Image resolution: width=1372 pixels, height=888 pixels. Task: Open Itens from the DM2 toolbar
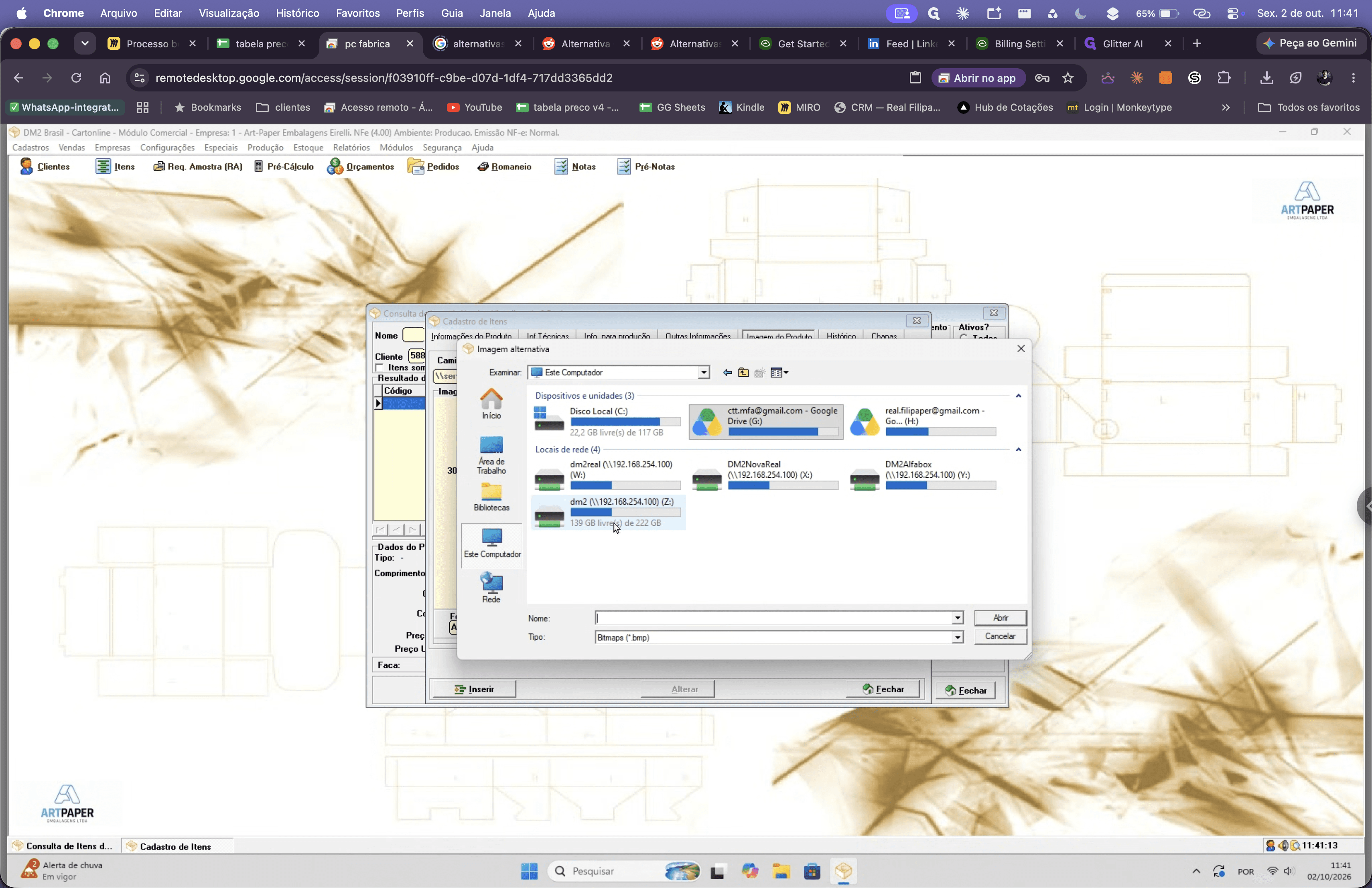(115, 166)
